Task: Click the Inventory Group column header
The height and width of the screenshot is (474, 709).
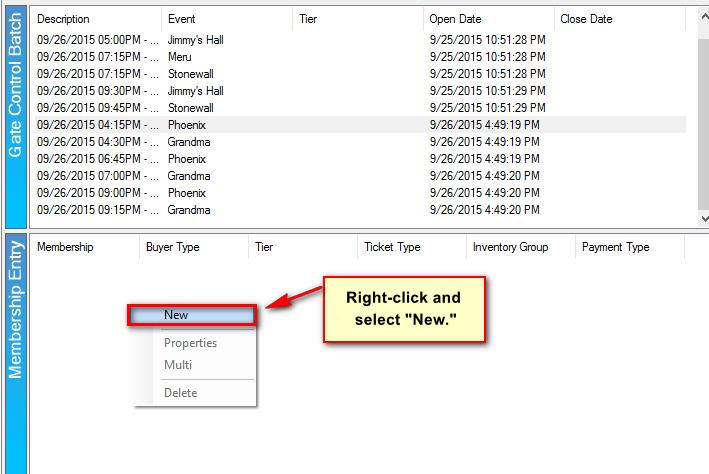Action: point(521,247)
